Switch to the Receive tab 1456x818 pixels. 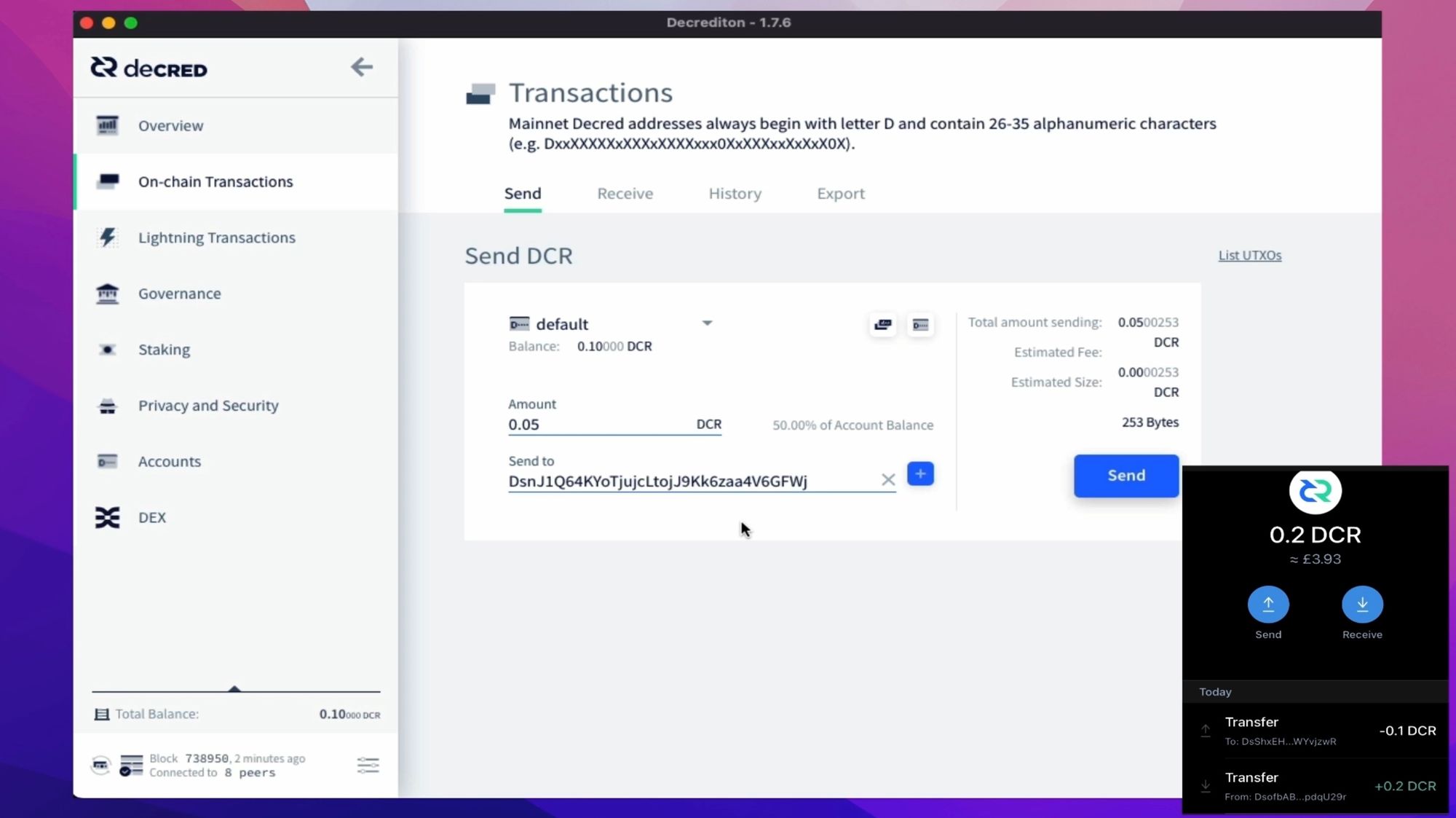[625, 194]
